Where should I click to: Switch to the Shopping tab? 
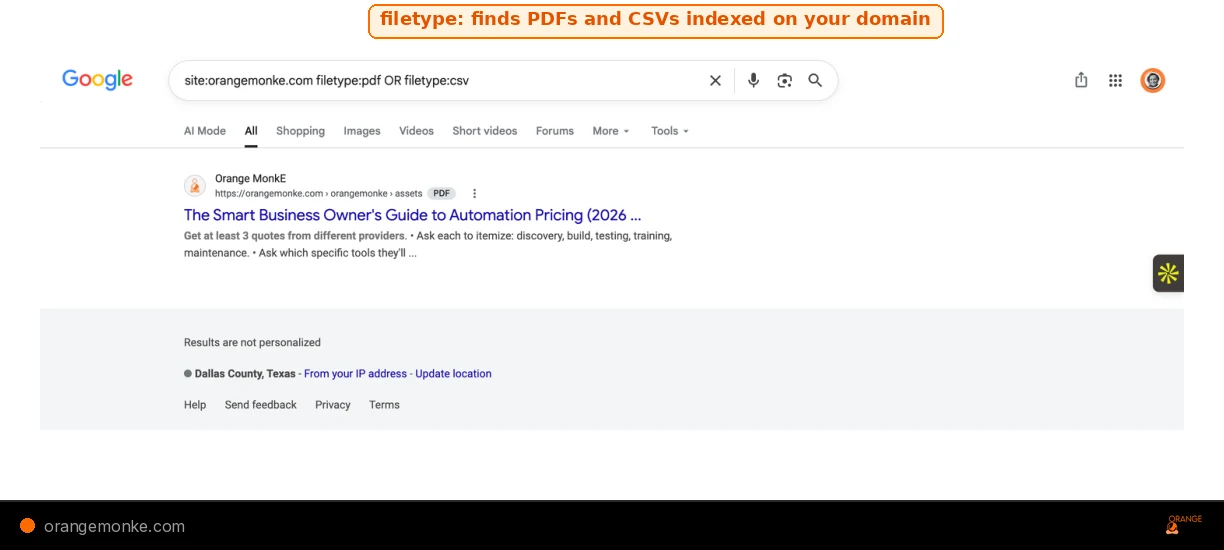300,131
